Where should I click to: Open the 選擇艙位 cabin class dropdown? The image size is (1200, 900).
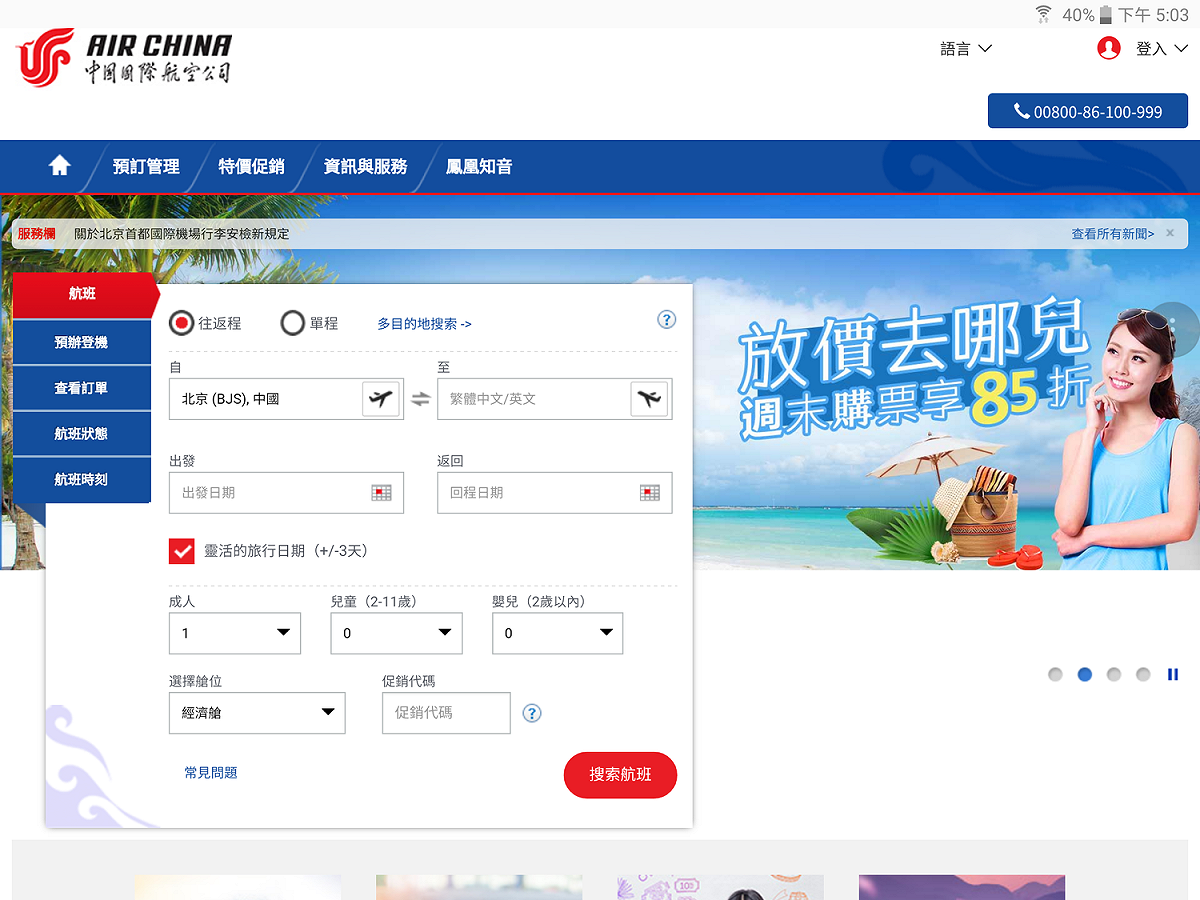(257, 713)
